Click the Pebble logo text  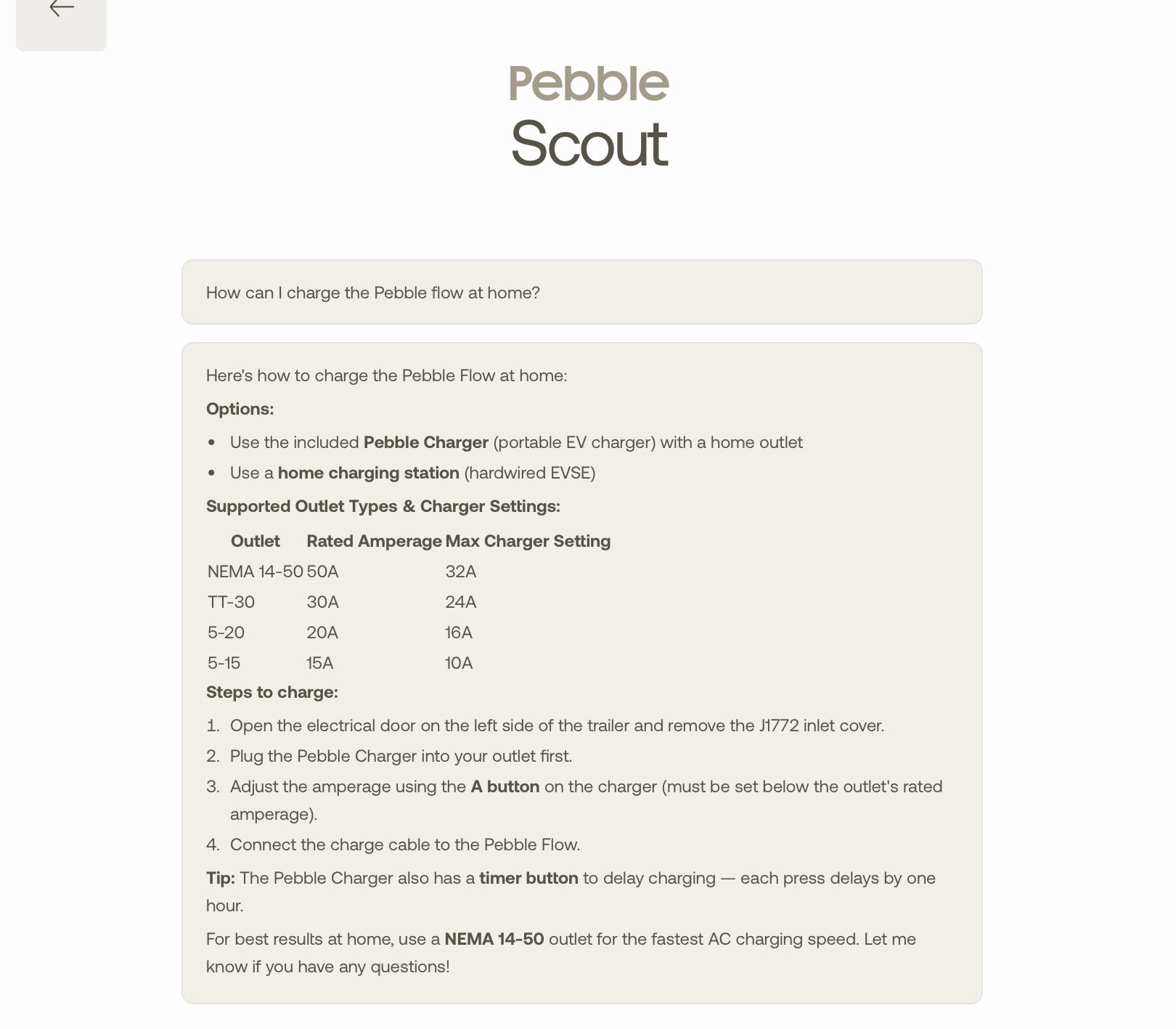tap(589, 84)
